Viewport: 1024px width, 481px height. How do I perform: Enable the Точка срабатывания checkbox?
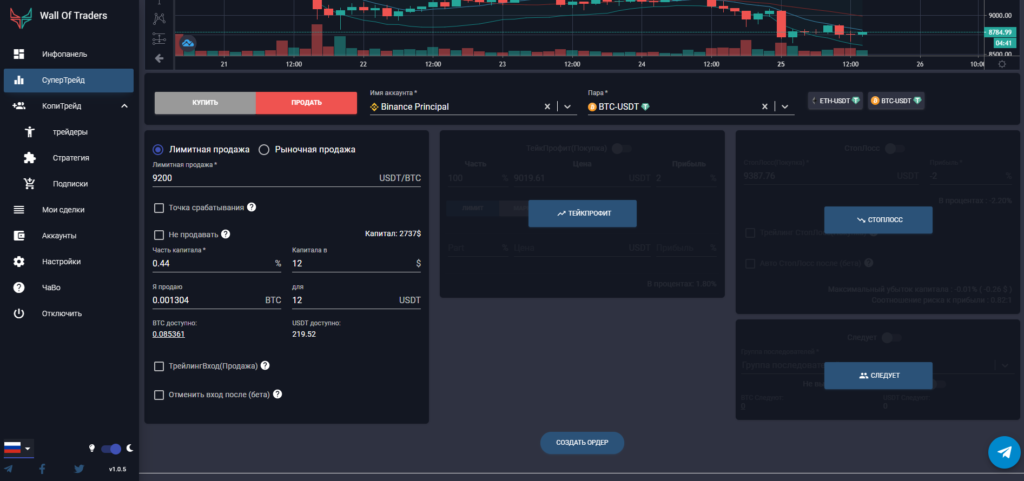tap(159, 208)
